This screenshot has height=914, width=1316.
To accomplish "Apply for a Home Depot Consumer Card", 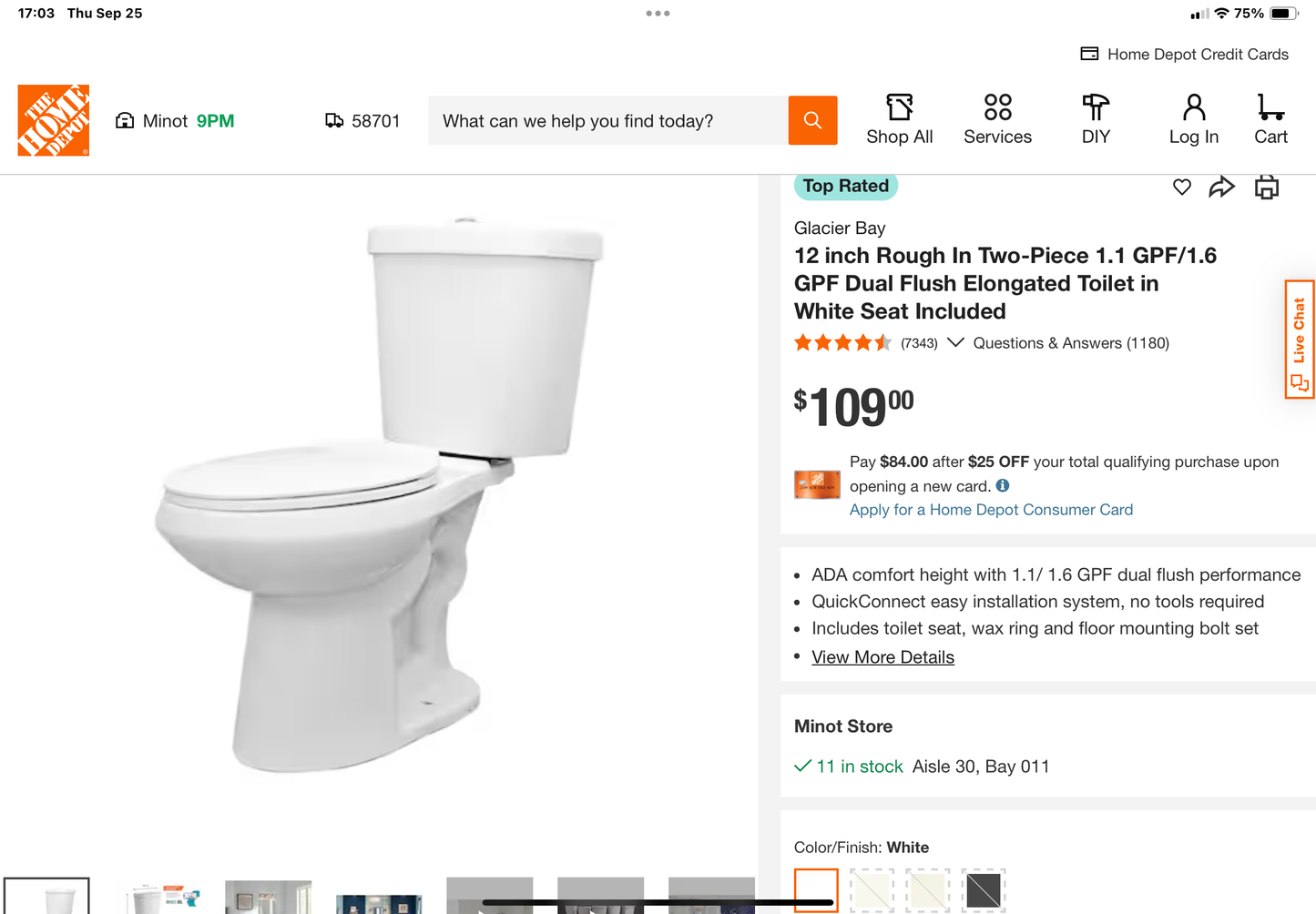I will click(991, 510).
